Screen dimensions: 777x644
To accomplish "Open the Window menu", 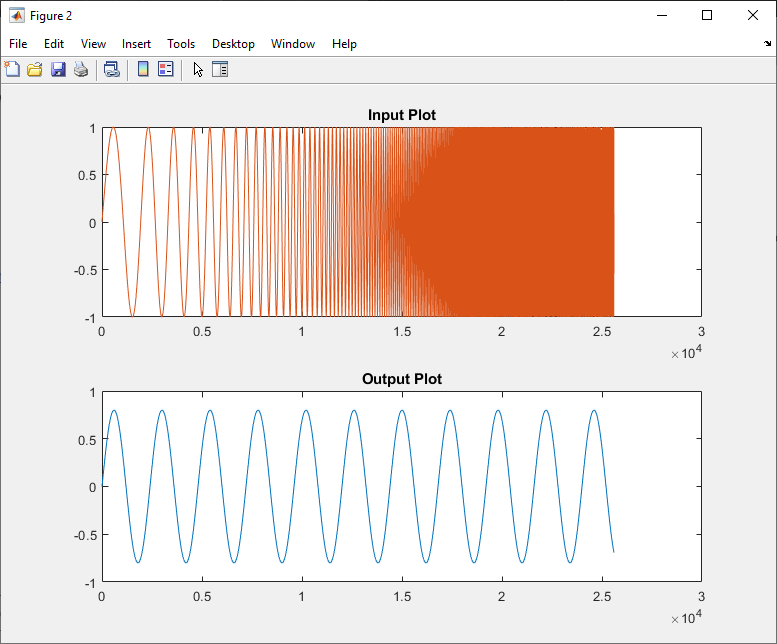I will (293, 44).
